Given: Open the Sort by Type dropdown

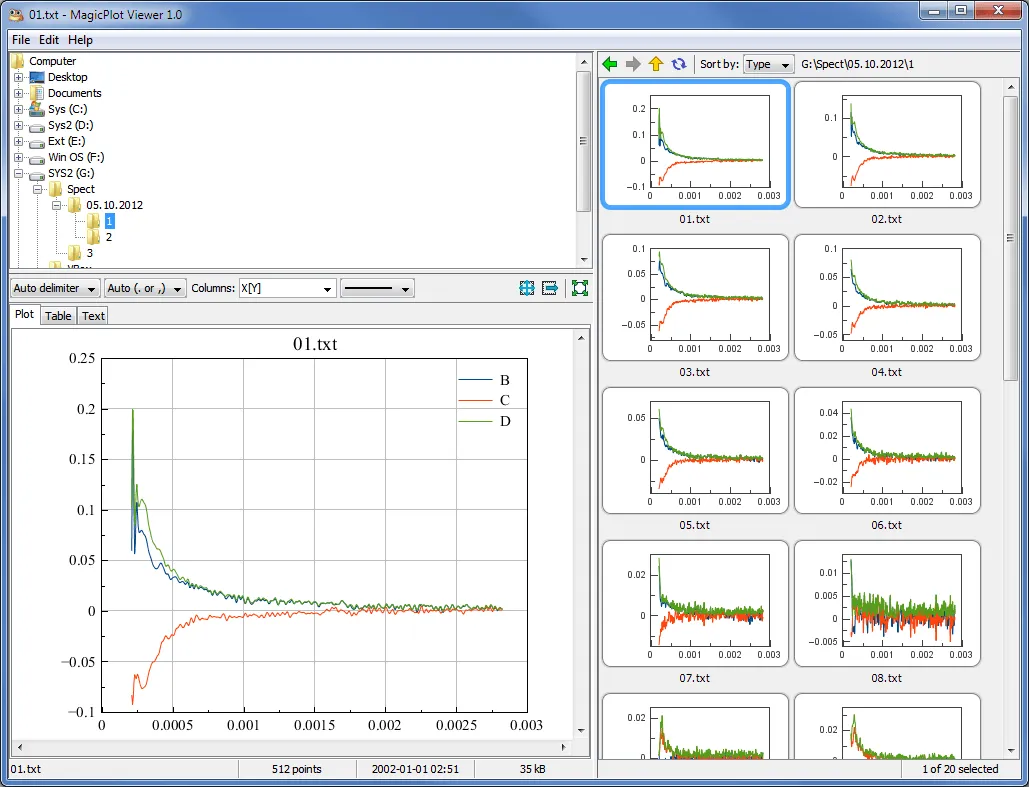Looking at the screenshot, I should point(768,63).
